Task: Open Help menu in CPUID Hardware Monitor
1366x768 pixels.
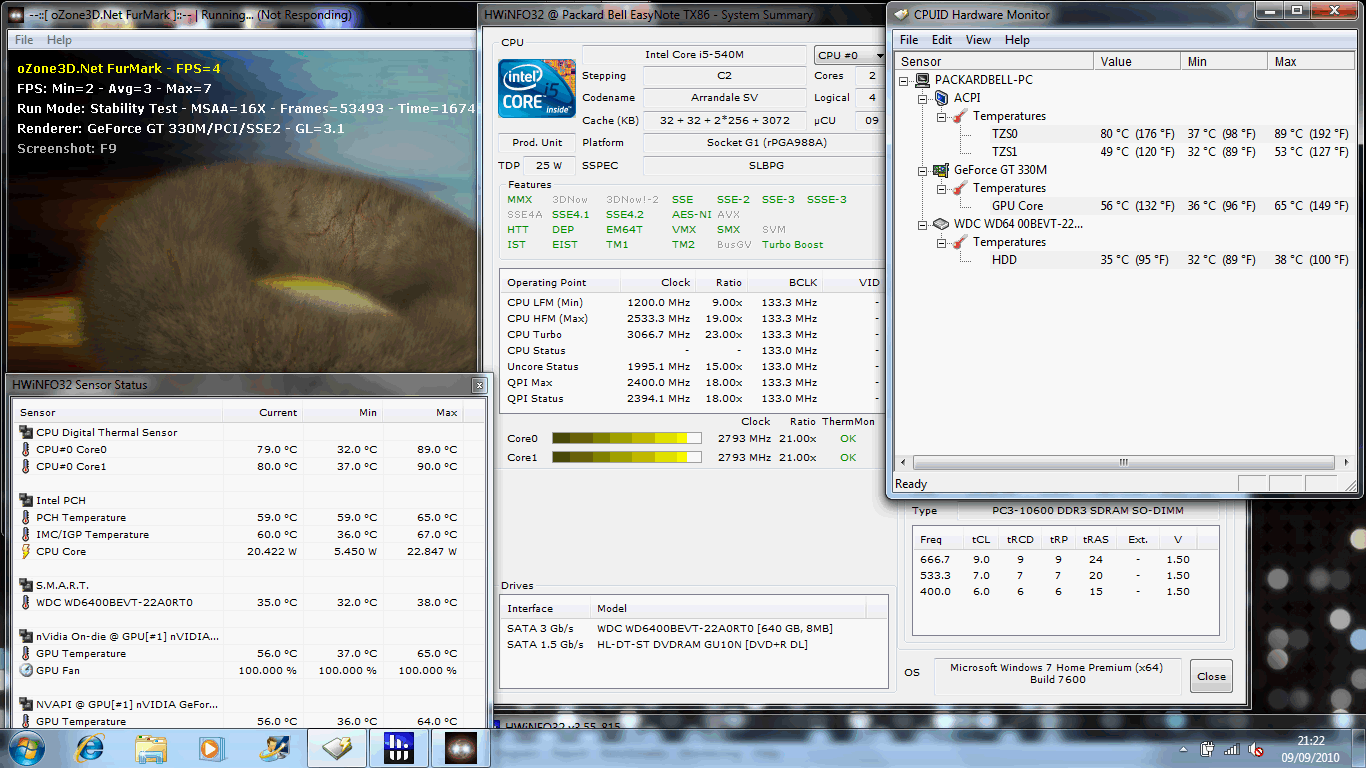Action: (x=1017, y=40)
